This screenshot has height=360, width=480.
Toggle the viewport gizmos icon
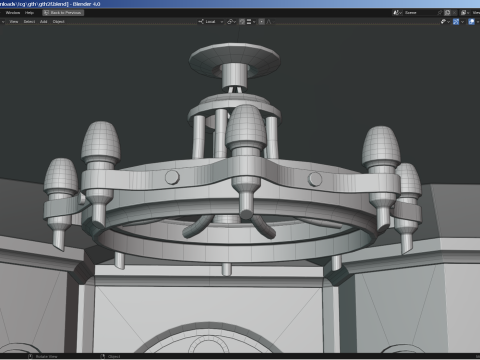pyautogui.click(x=456, y=22)
